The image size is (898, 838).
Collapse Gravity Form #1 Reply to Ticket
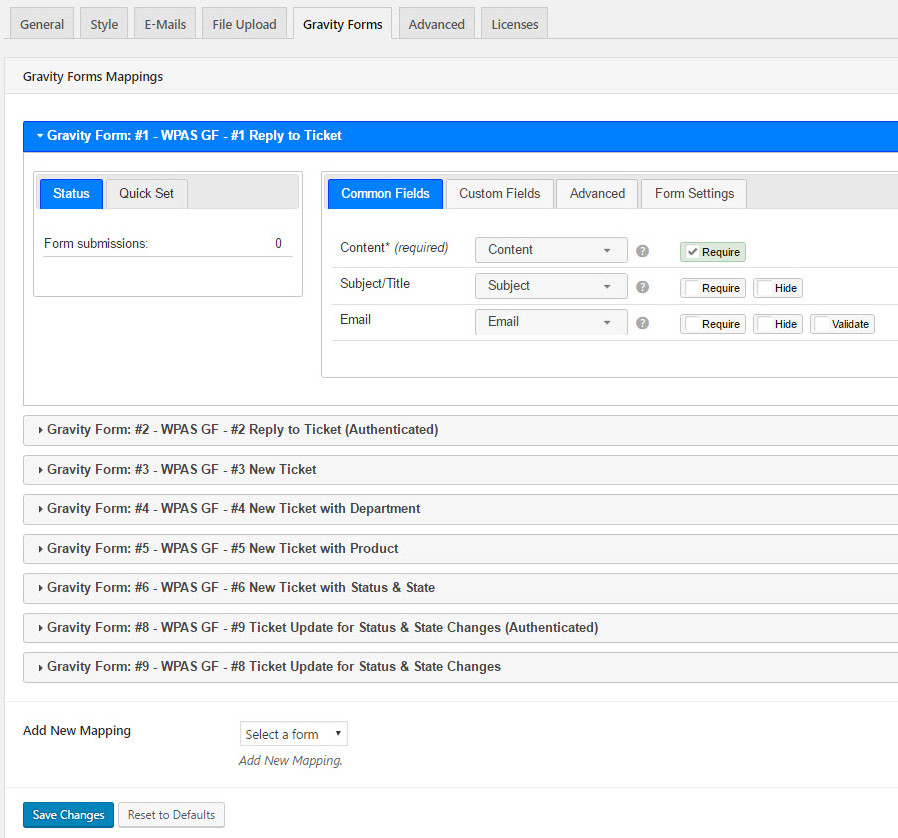[460, 136]
